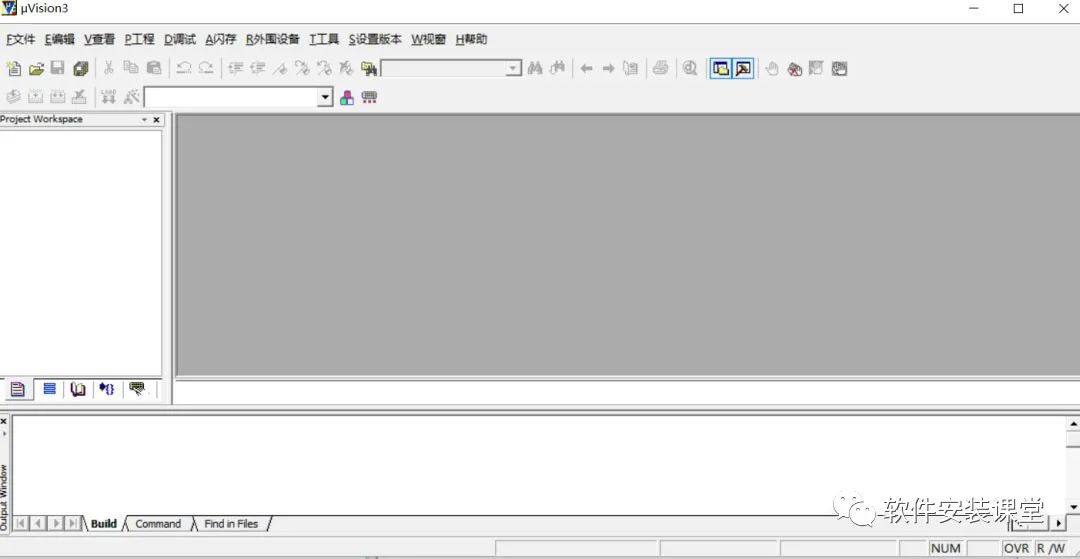Click the Save floppy disk icon
The height and width of the screenshot is (559, 1080).
(58, 68)
